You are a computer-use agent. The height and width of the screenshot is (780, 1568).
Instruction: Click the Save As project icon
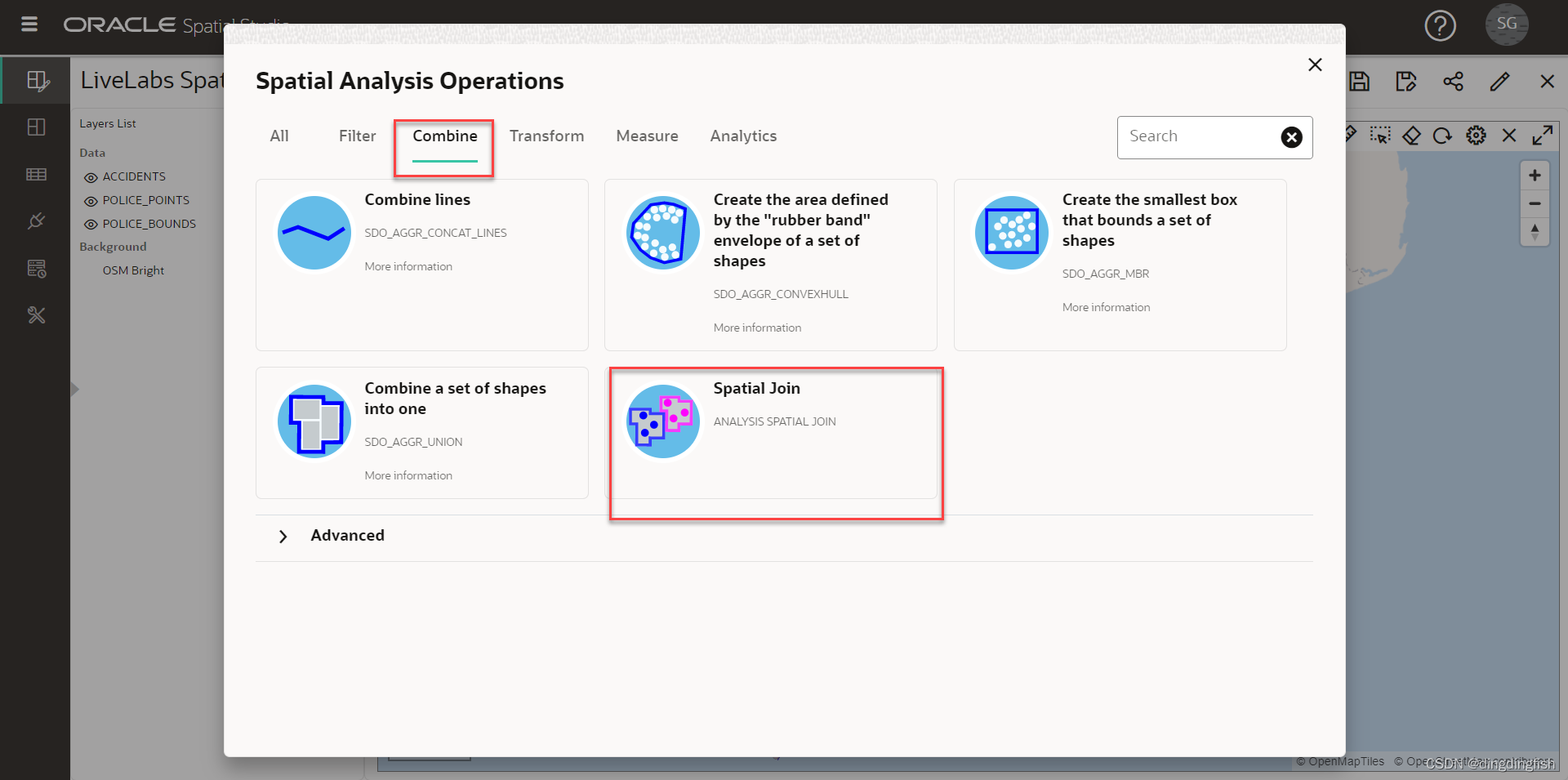(x=1405, y=81)
